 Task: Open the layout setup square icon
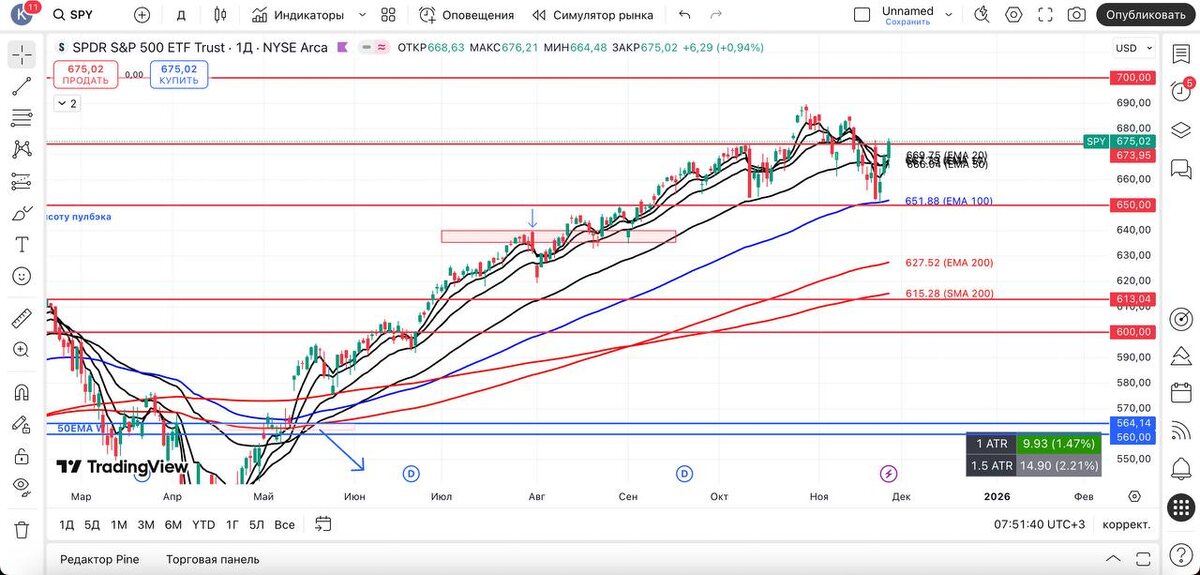(x=862, y=15)
